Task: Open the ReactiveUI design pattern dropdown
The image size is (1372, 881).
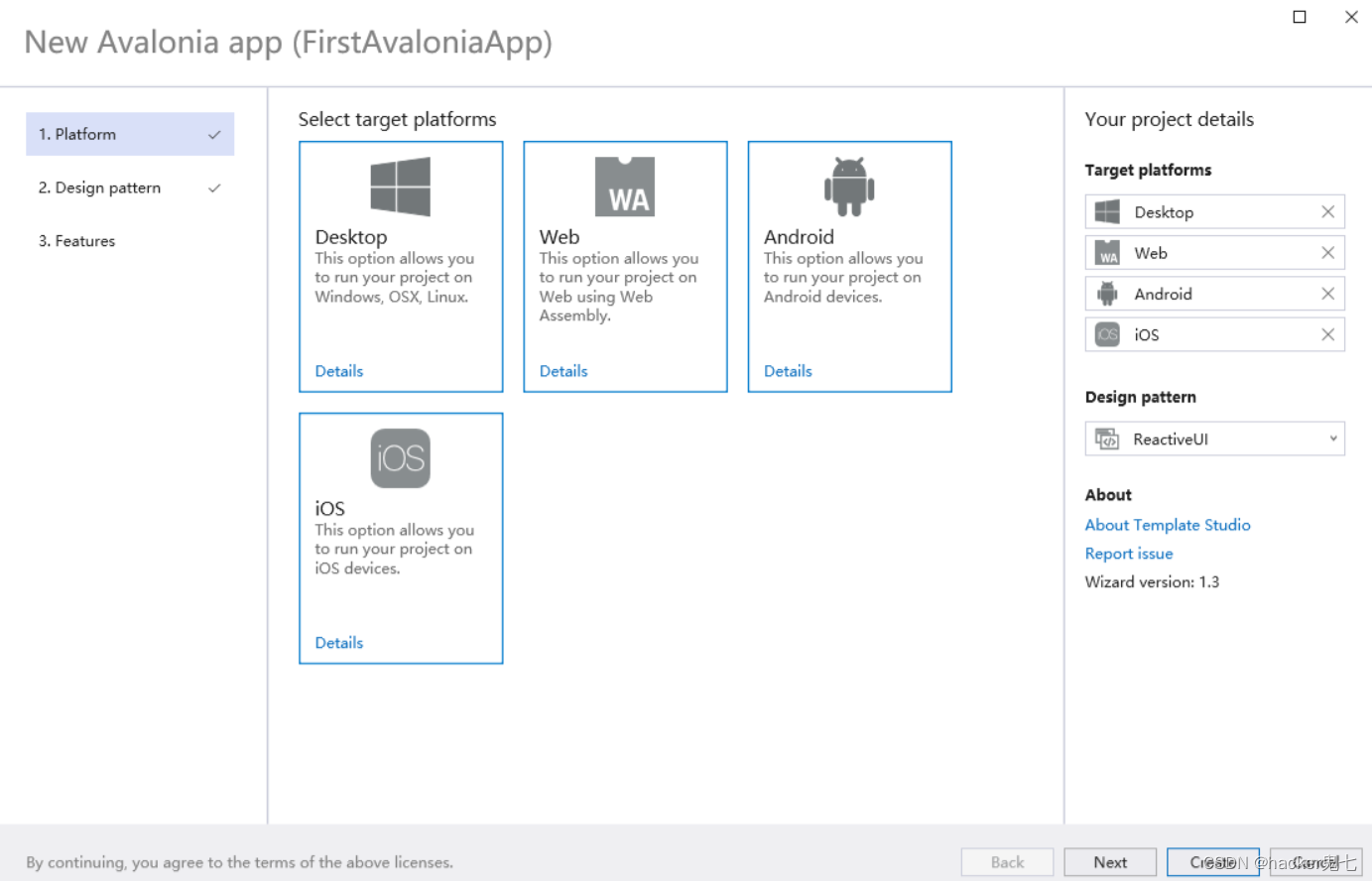Action: tap(1215, 439)
